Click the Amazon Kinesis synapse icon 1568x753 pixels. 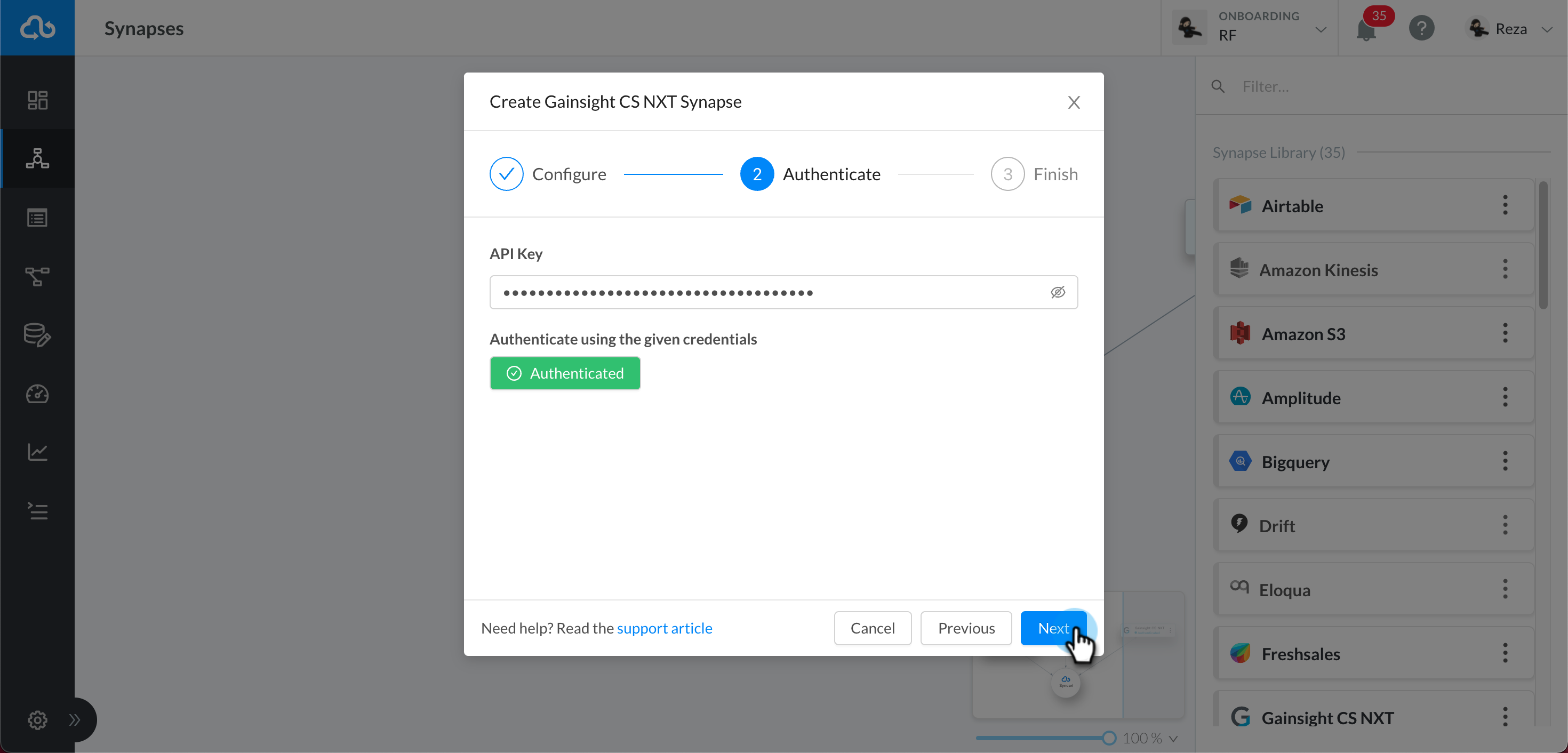(x=1239, y=268)
